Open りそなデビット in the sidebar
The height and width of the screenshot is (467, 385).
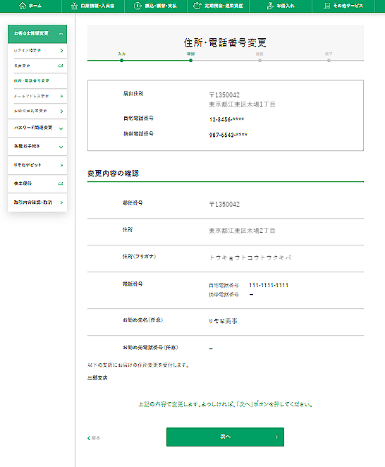pos(37,165)
